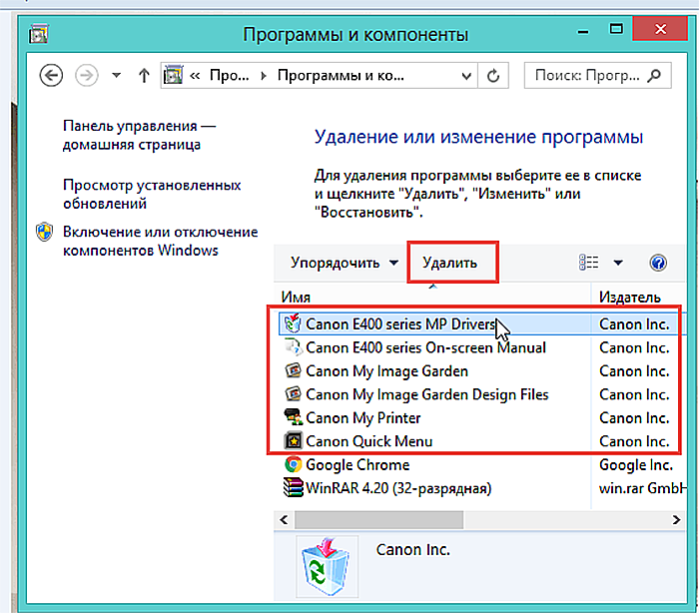Viewport: 699px width, 613px height.
Task: Click the Google Chrome icon
Action: (x=293, y=465)
